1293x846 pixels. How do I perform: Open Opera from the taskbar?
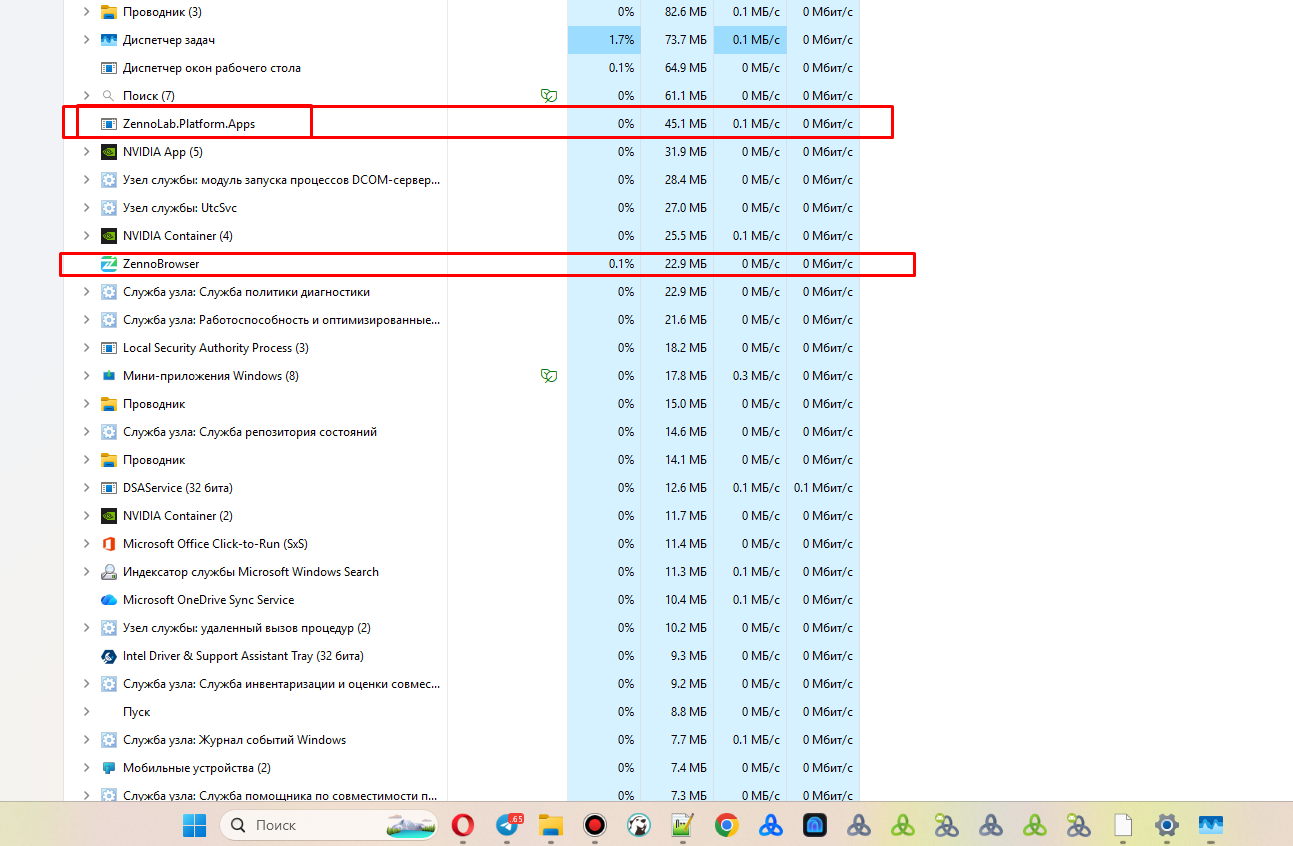pos(463,825)
